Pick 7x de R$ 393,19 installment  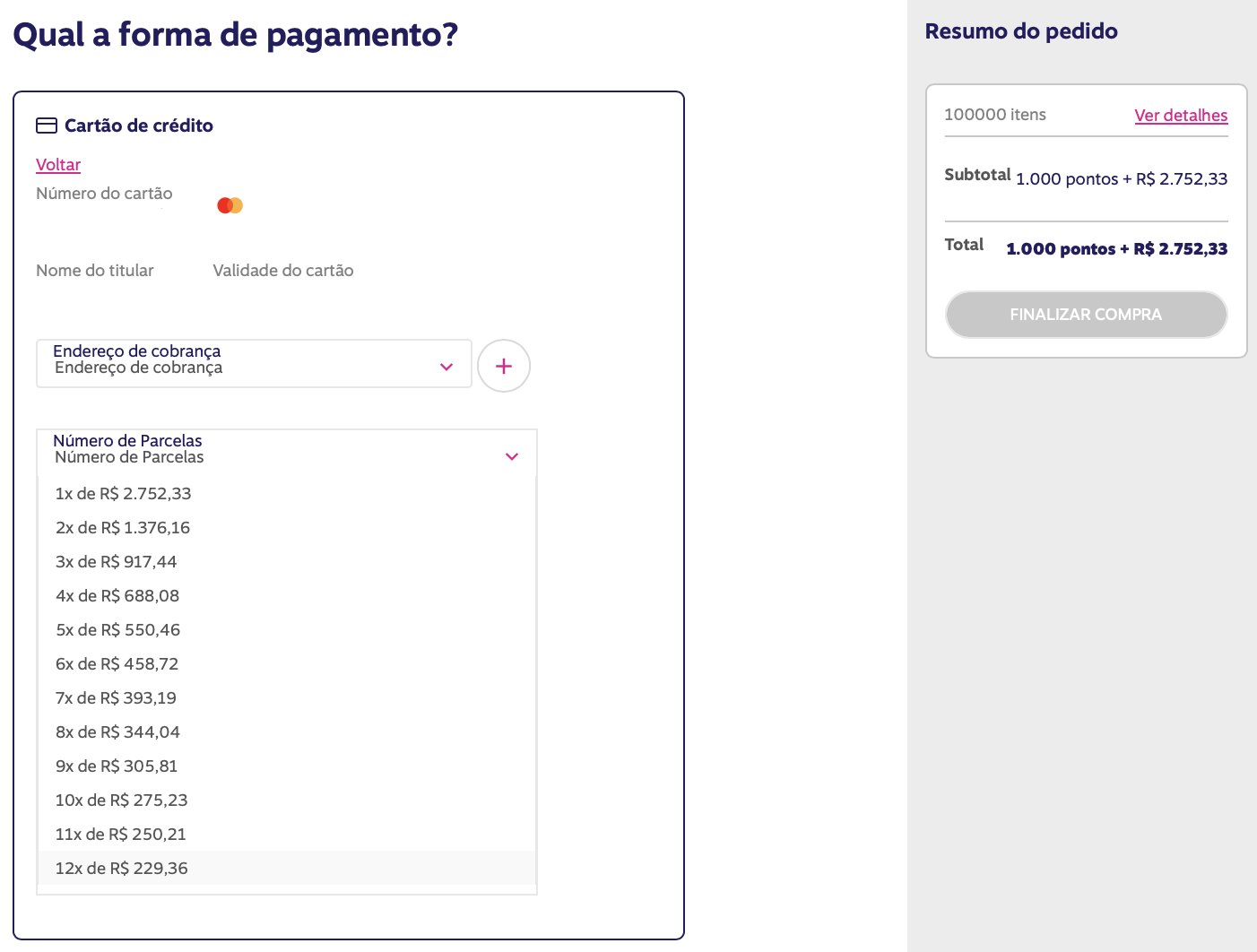(x=287, y=698)
